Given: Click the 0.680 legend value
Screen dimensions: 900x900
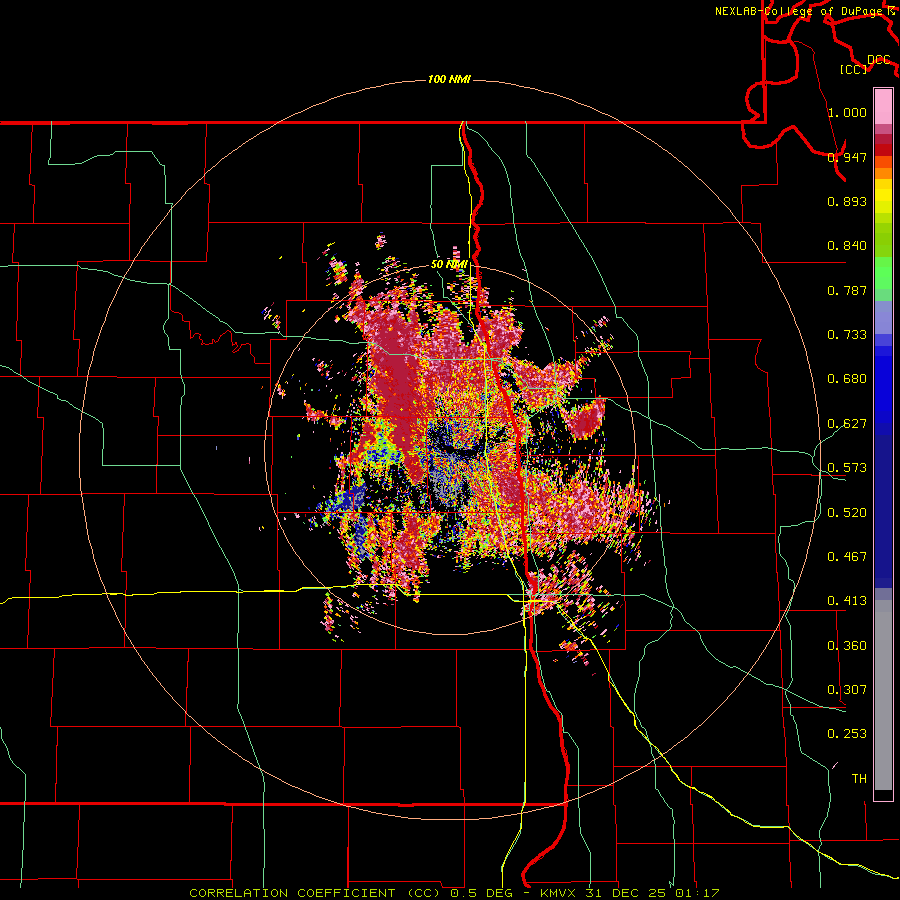Looking at the screenshot, I should (847, 379).
